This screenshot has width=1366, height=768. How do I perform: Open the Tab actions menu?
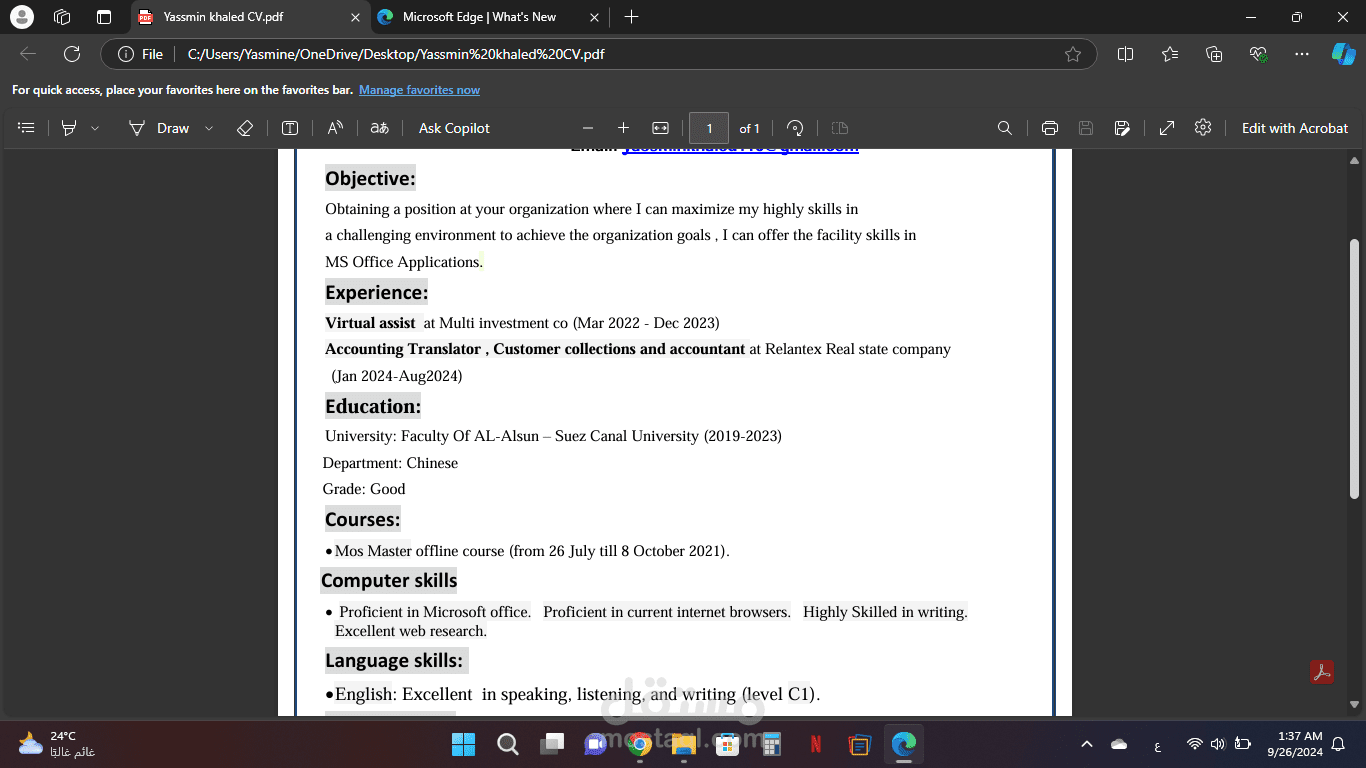point(104,17)
